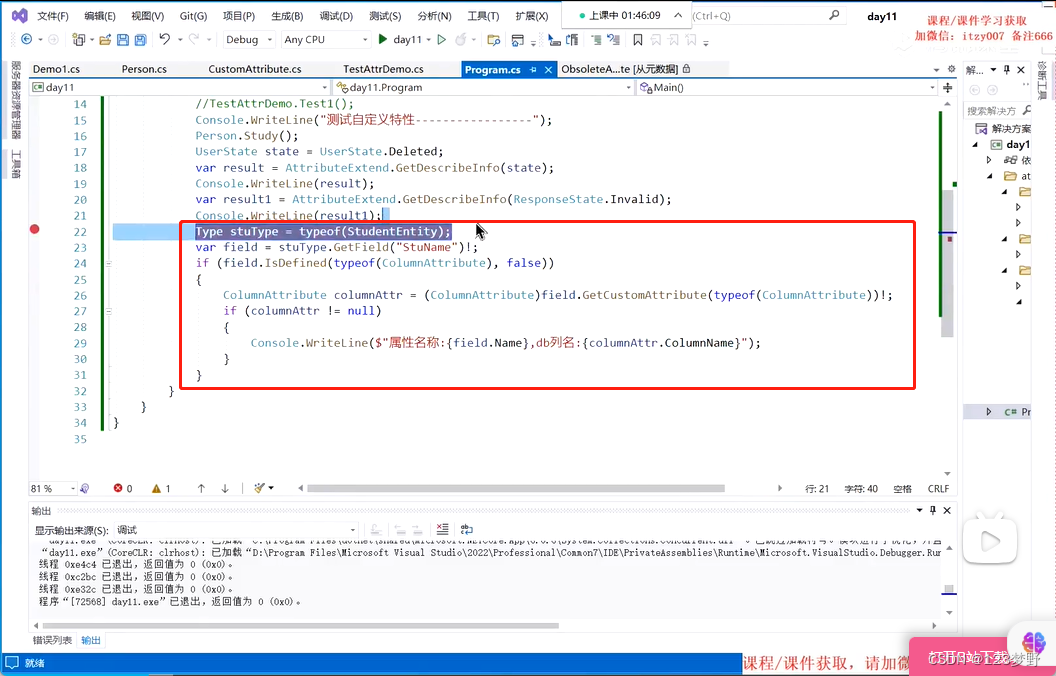Open the 服务器资源管理器 side tab
Screen dimensions: 1056x676
(x=16, y=99)
